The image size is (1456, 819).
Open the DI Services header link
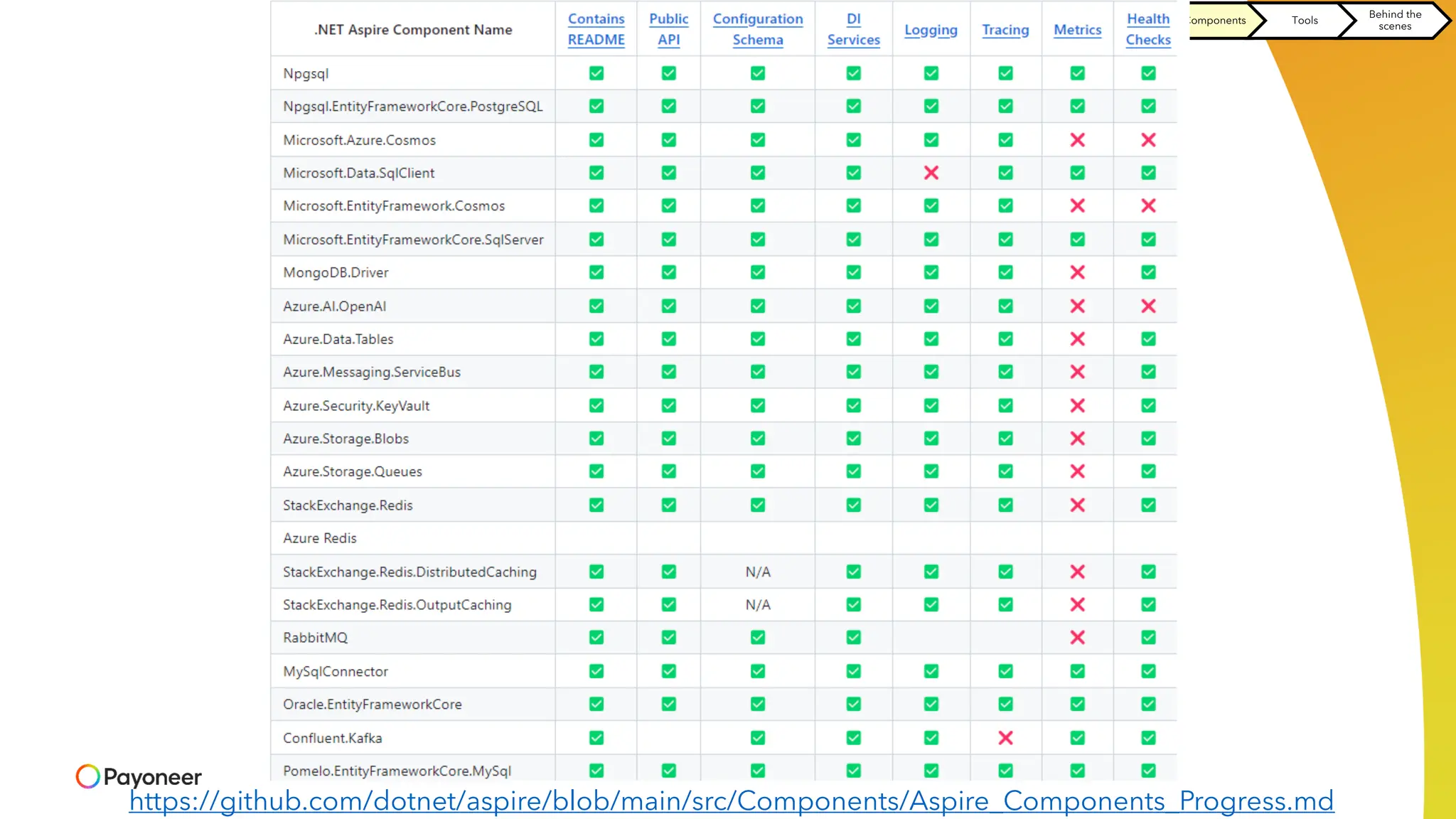[853, 29]
